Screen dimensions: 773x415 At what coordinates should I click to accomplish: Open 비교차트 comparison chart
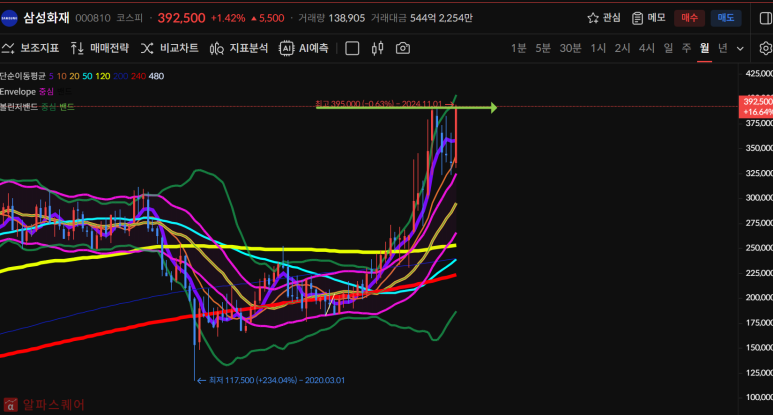coord(170,48)
